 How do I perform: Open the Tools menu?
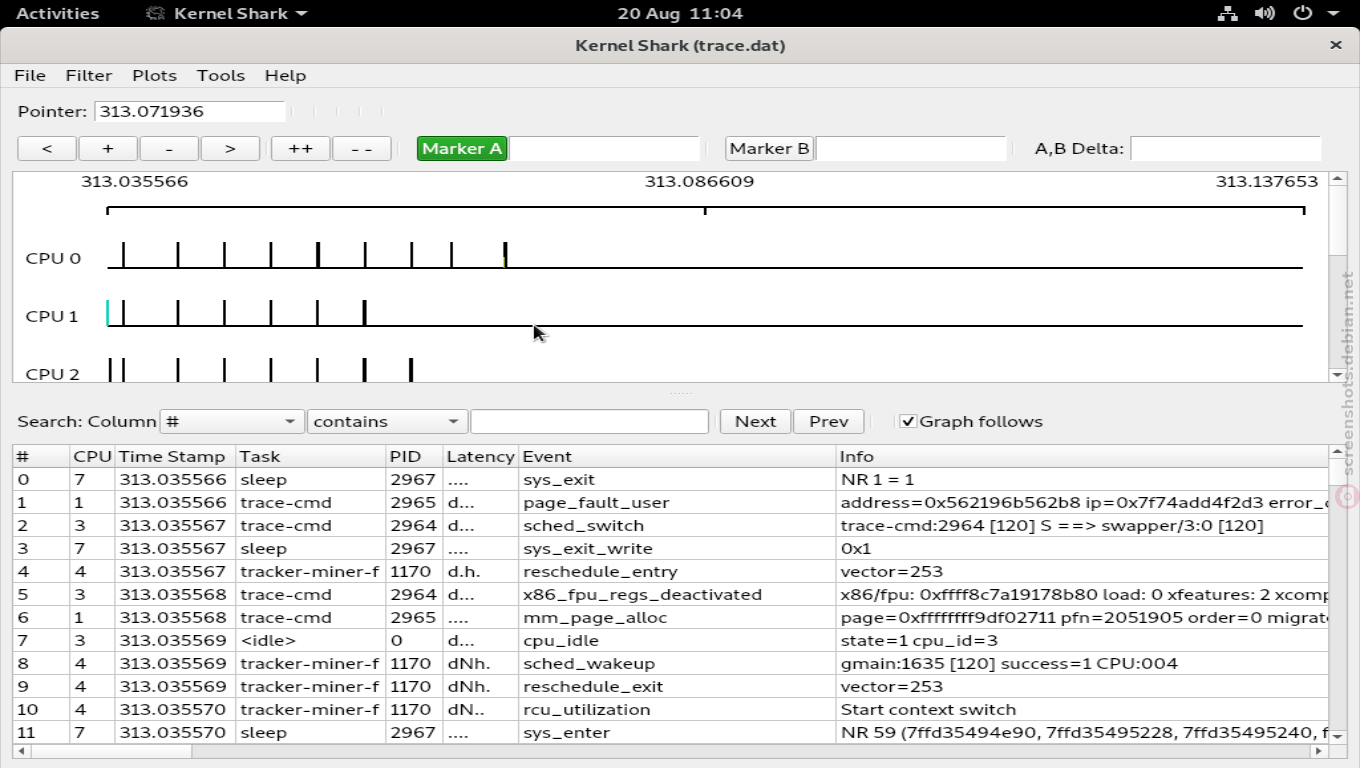(x=221, y=76)
